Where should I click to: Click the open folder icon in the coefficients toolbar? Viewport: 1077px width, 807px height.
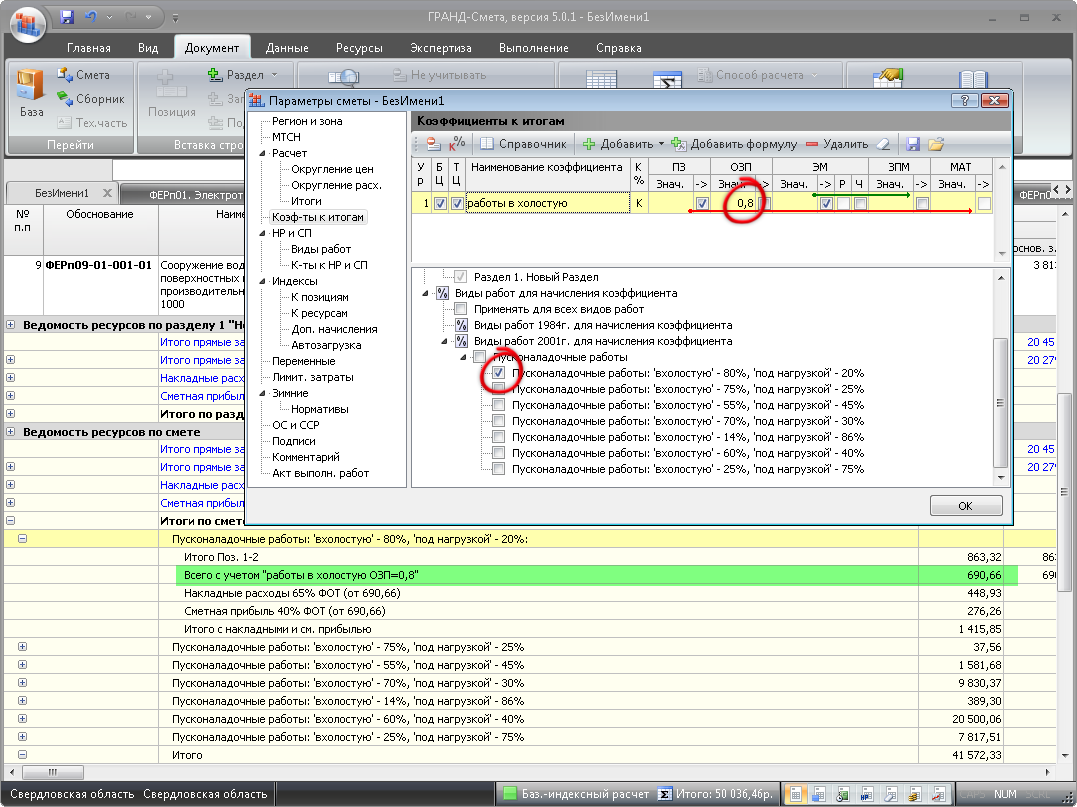click(936, 144)
